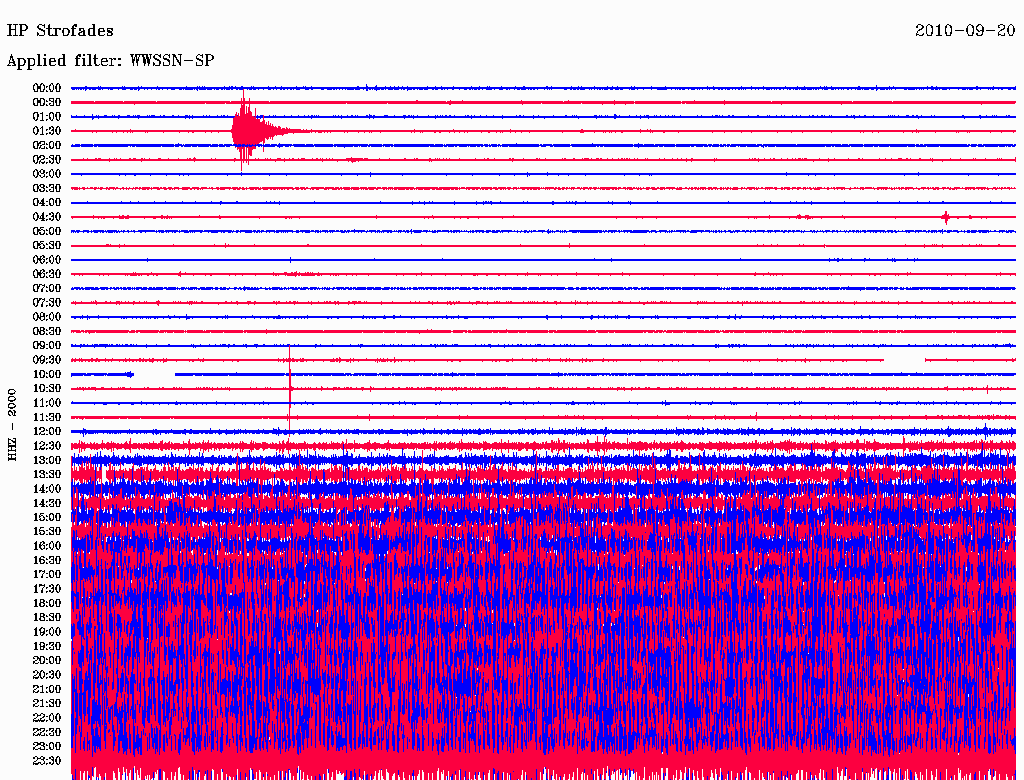Click the 11:30 time label
Screen dimensions: 1024x780
click(47, 417)
